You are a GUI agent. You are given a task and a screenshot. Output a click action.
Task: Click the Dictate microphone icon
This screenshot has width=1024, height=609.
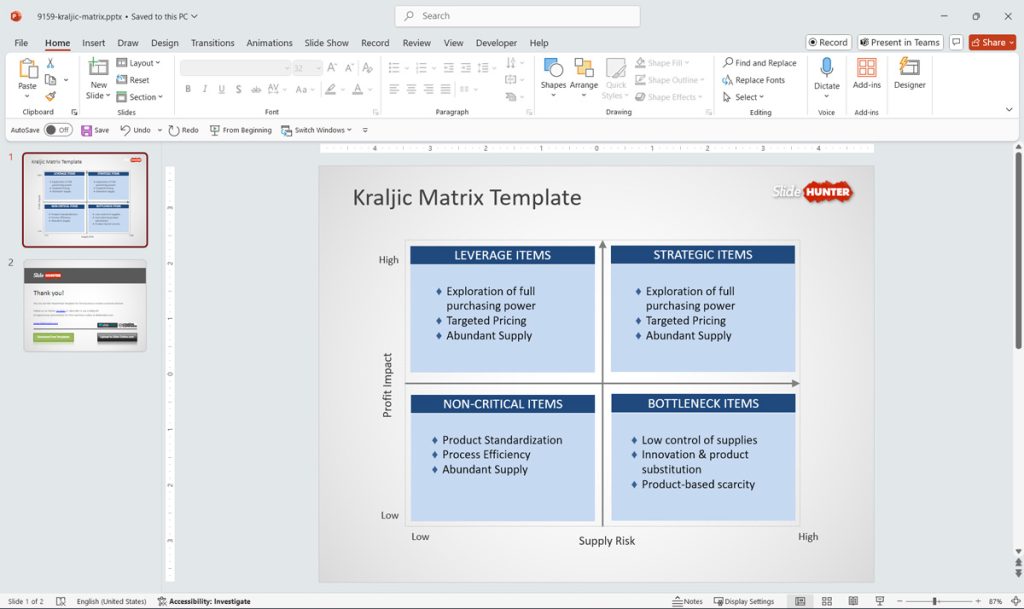click(x=826, y=67)
